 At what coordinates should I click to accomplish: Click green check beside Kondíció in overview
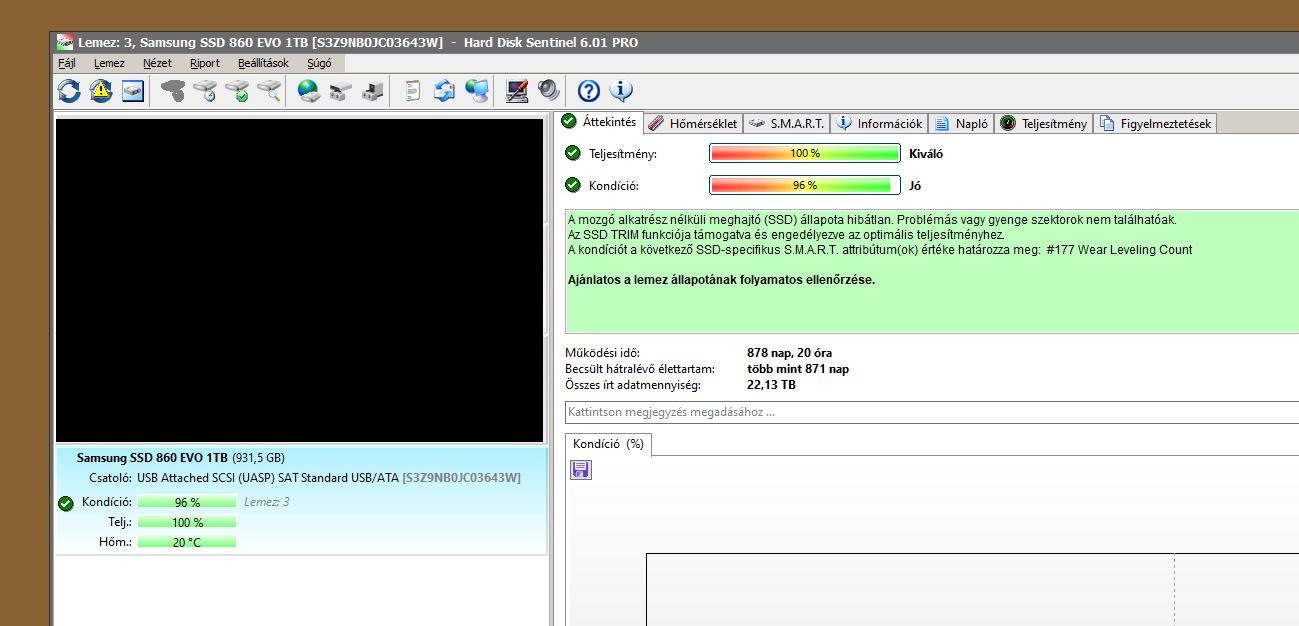pyautogui.click(x=573, y=185)
